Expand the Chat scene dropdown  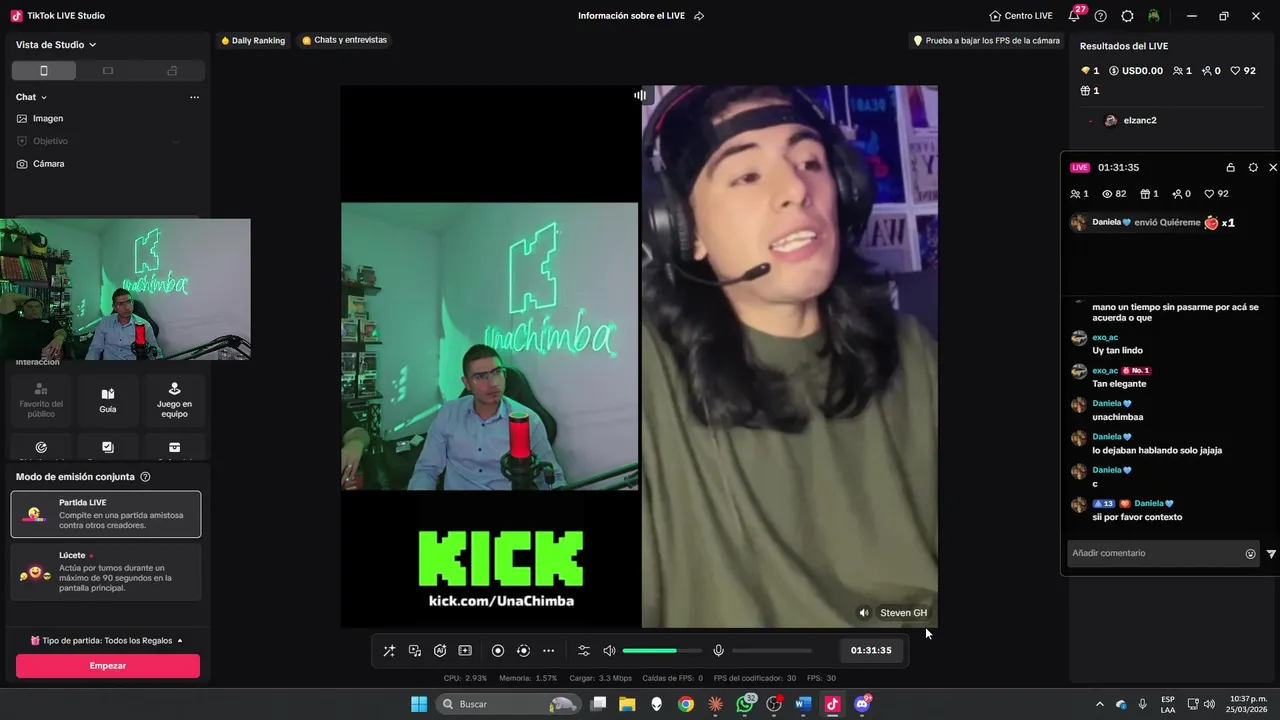(x=31, y=97)
